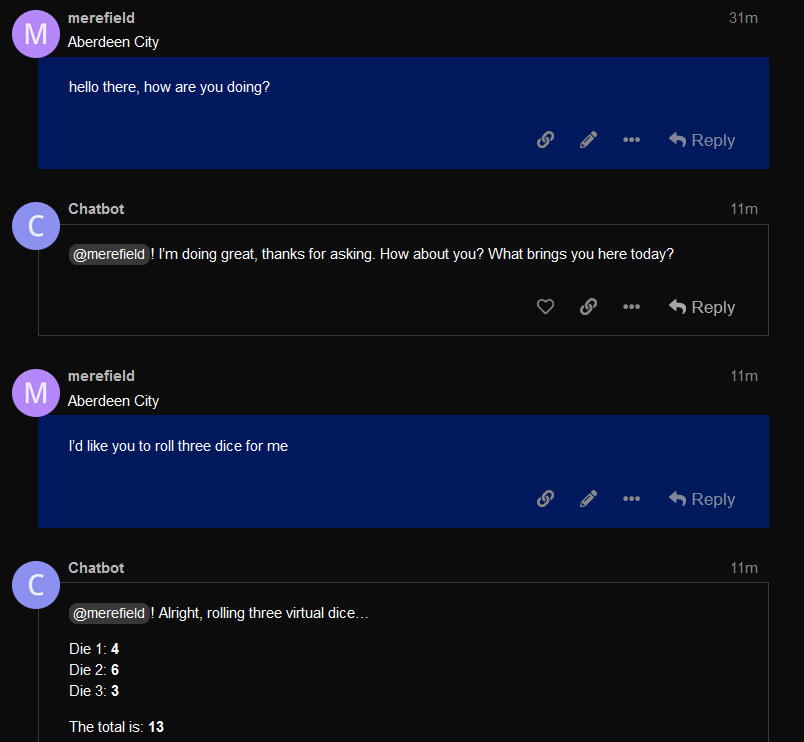Expand ellipsis menu on 'roll three dice' post
Viewport: 804px width, 742px height.
coord(631,498)
